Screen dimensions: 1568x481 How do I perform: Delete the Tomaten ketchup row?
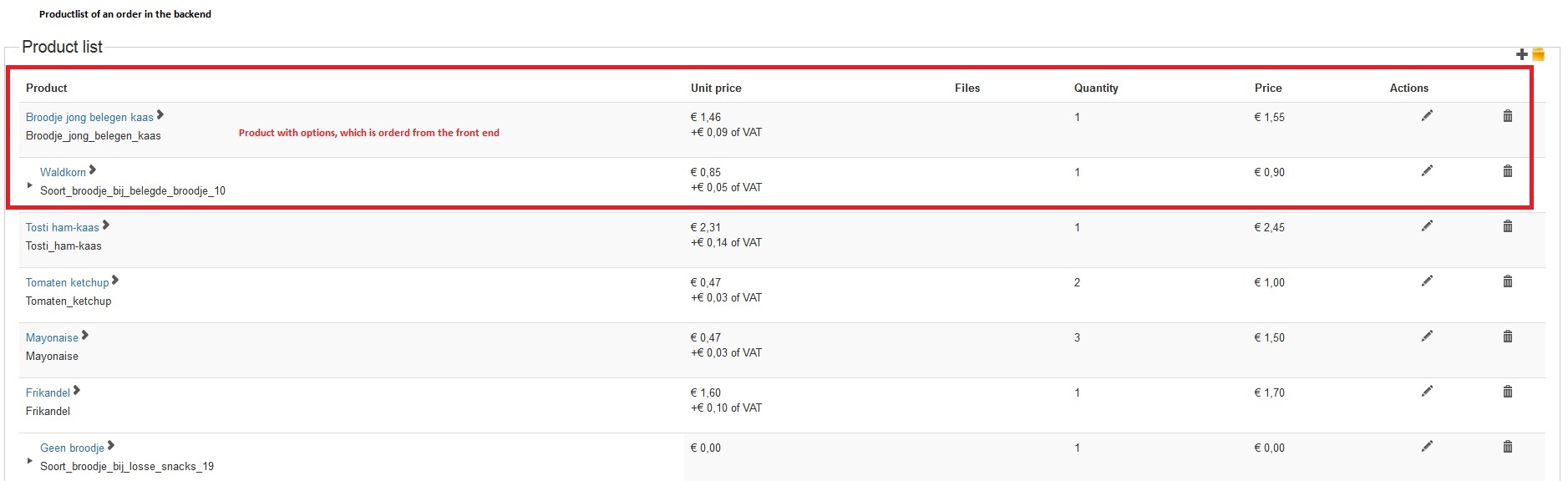click(1508, 281)
